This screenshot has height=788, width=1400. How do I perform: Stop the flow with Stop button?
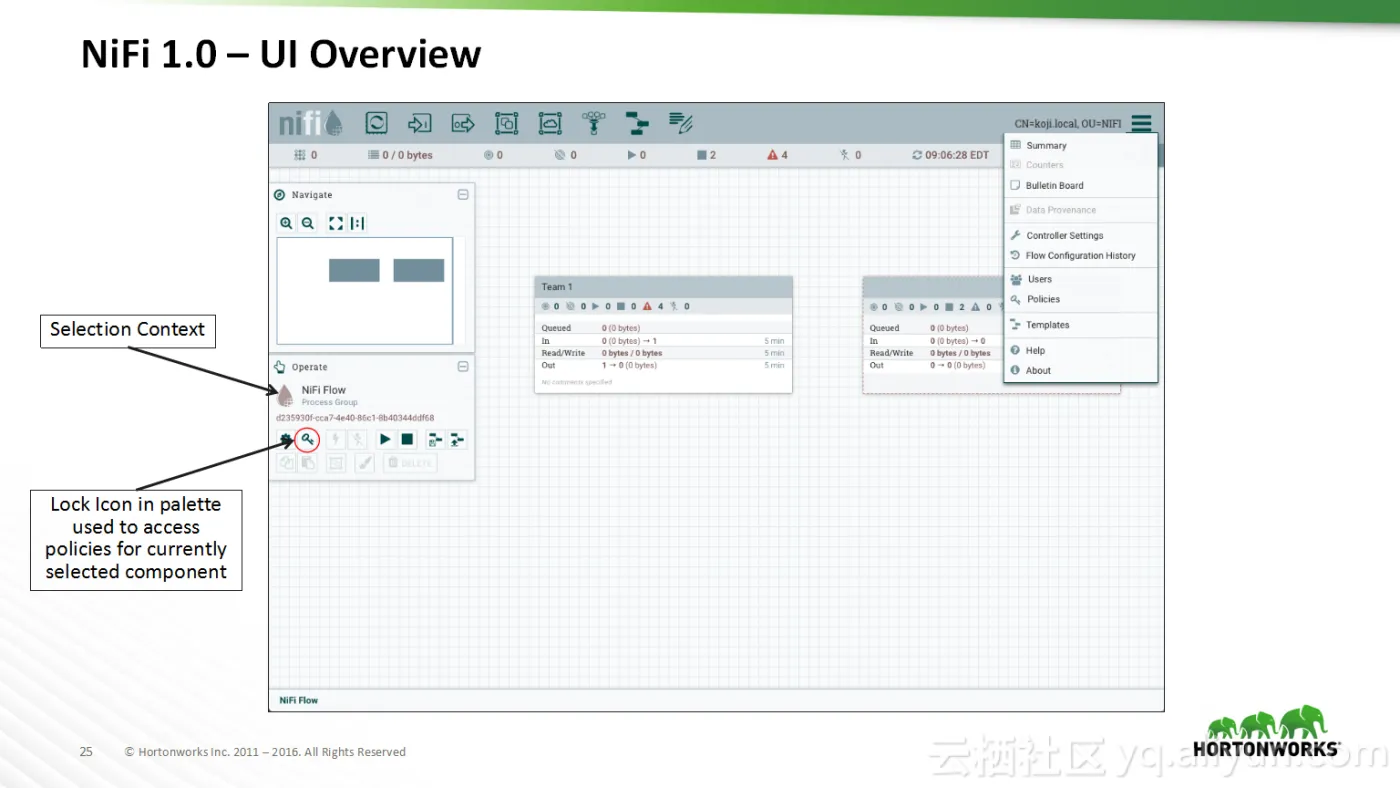407,439
